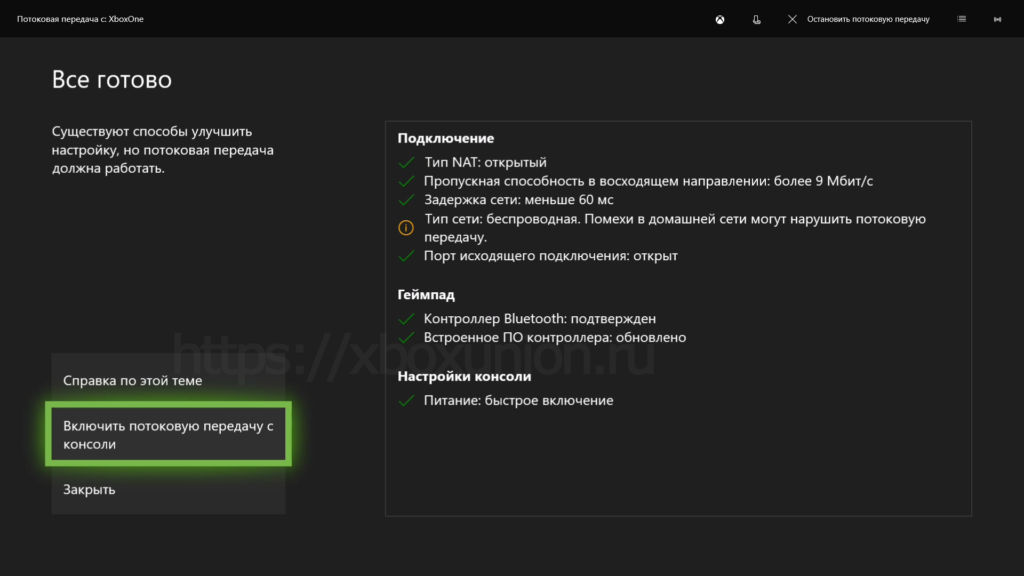This screenshot has width=1024, height=576.
Task: Click the Подключение section heading
Action: click(x=446, y=139)
